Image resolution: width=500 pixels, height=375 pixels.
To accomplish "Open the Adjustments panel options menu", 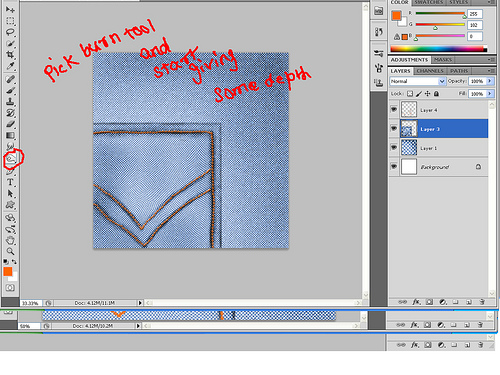I will (x=491, y=60).
